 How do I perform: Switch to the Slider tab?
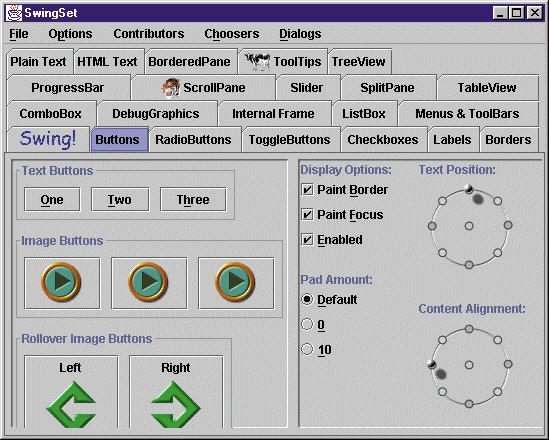(307, 88)
